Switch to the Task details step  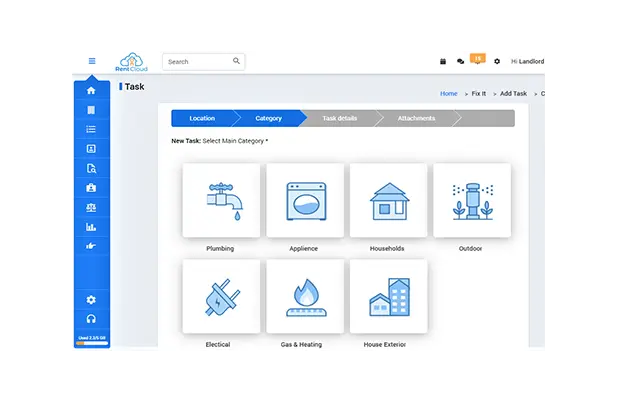[339, 118]
